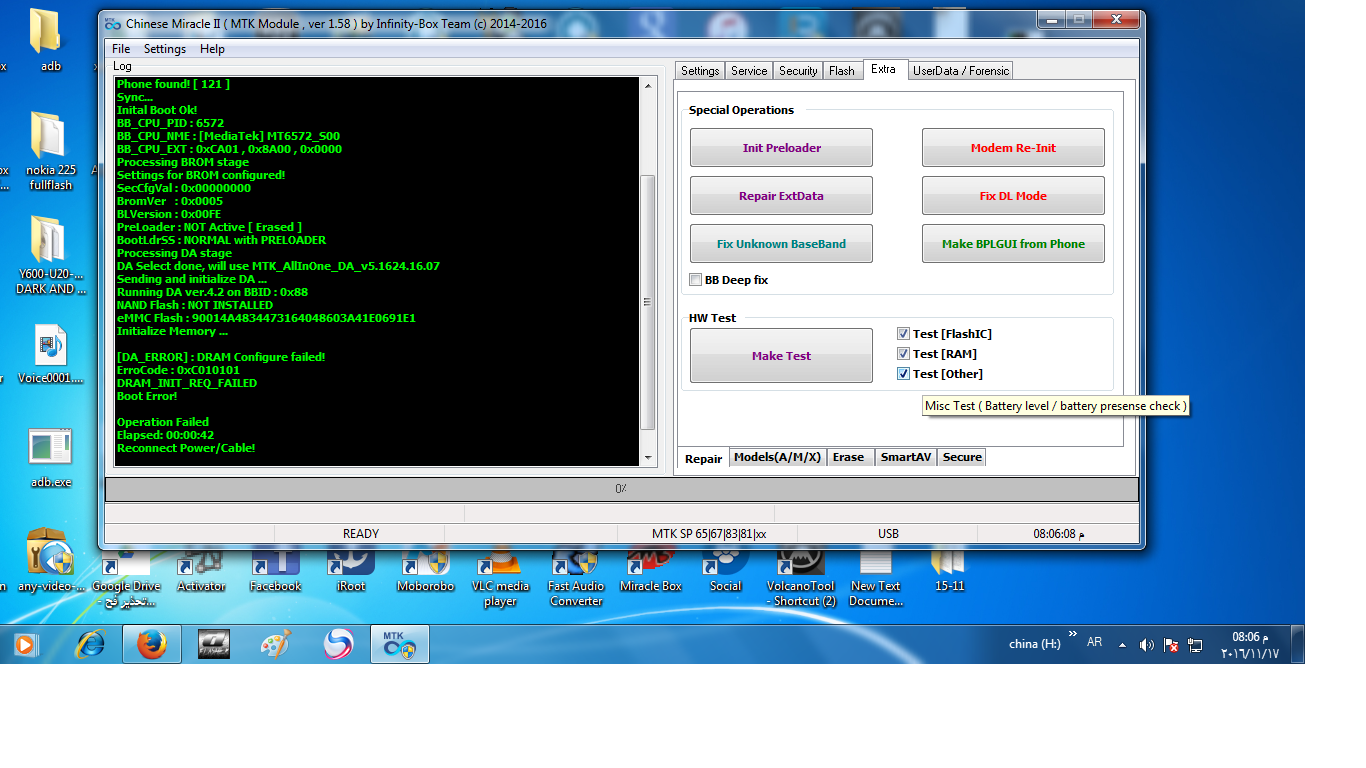Open the Models(A/M/X) bottom tab
This screenshot has height=768, width=1366.
click(778, 457)
